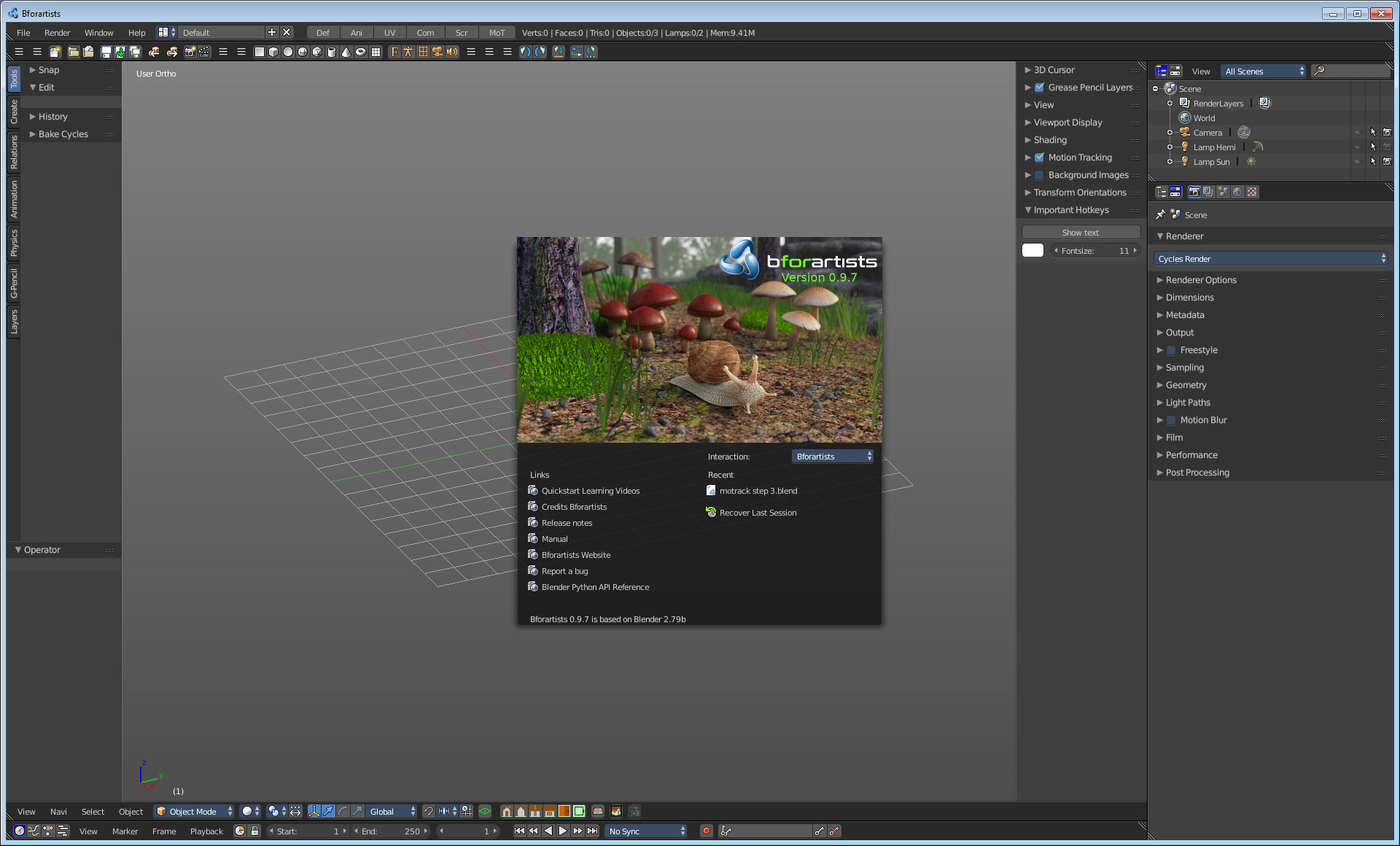
Task: Click the Show text button
Action: (1080, 233)
